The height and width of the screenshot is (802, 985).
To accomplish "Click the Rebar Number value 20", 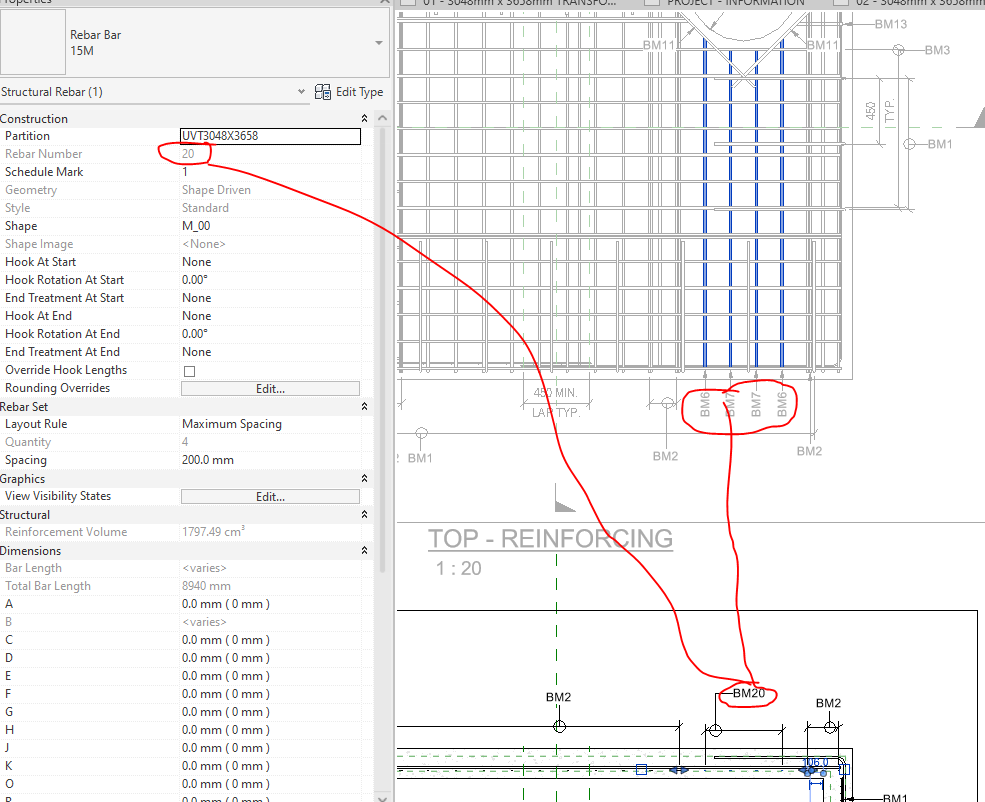I will tap(188, 154).
